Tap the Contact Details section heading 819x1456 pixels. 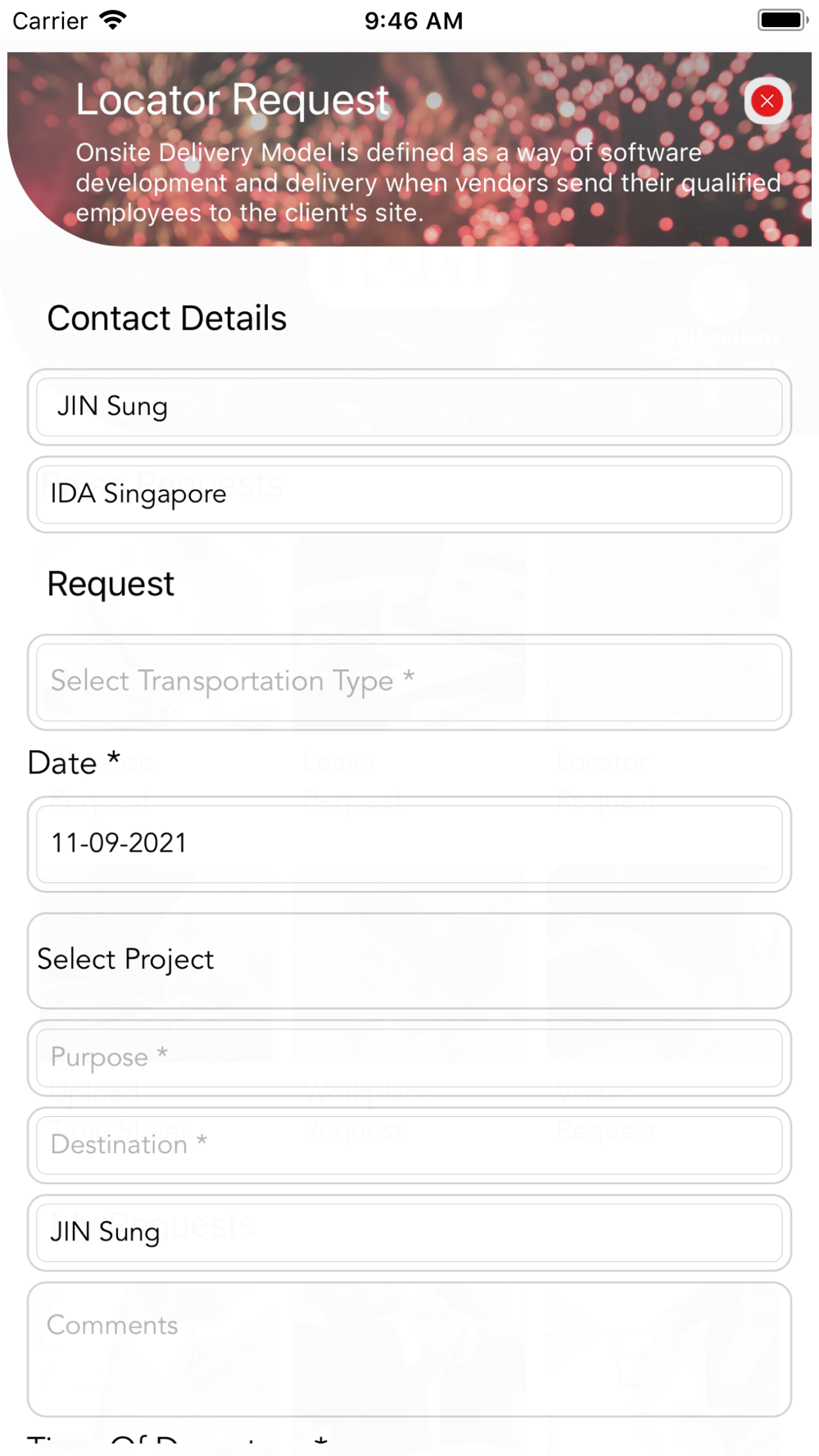[x=167, y=319]
